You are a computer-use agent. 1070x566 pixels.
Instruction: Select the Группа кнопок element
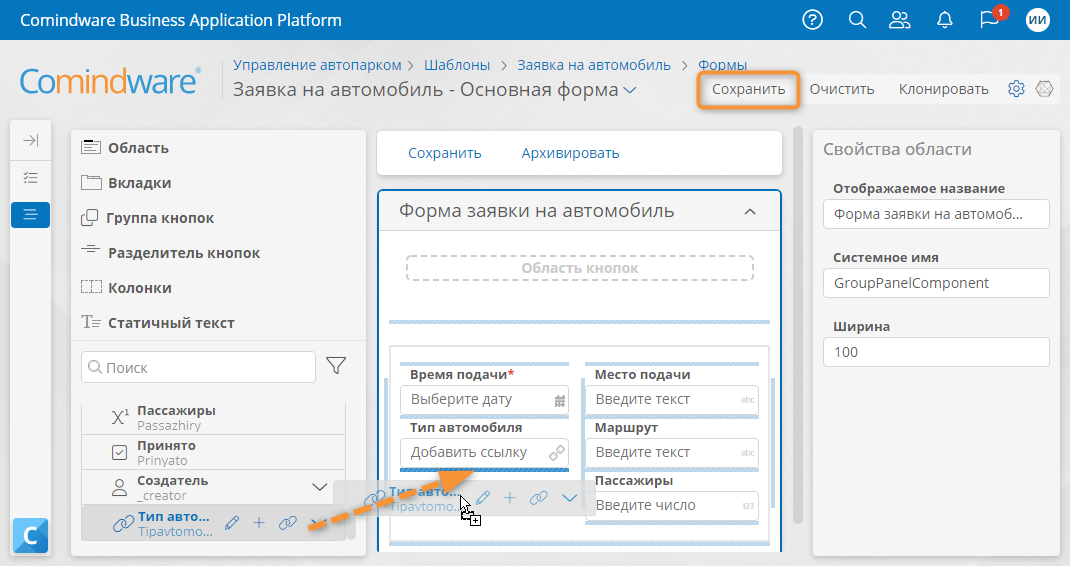tap(147, 218)
